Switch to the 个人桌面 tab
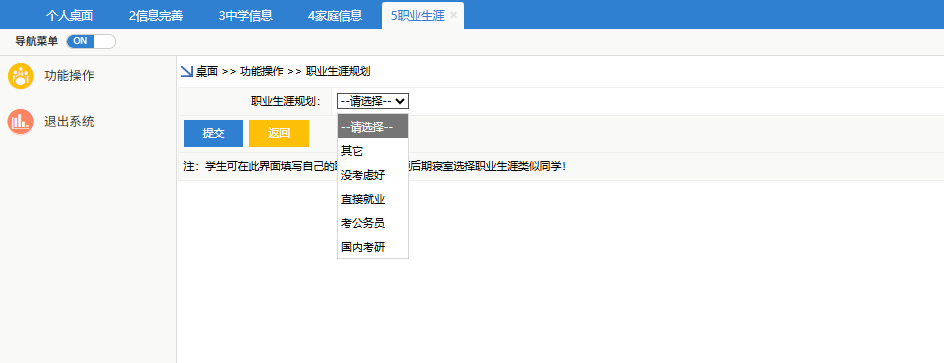 69,16
